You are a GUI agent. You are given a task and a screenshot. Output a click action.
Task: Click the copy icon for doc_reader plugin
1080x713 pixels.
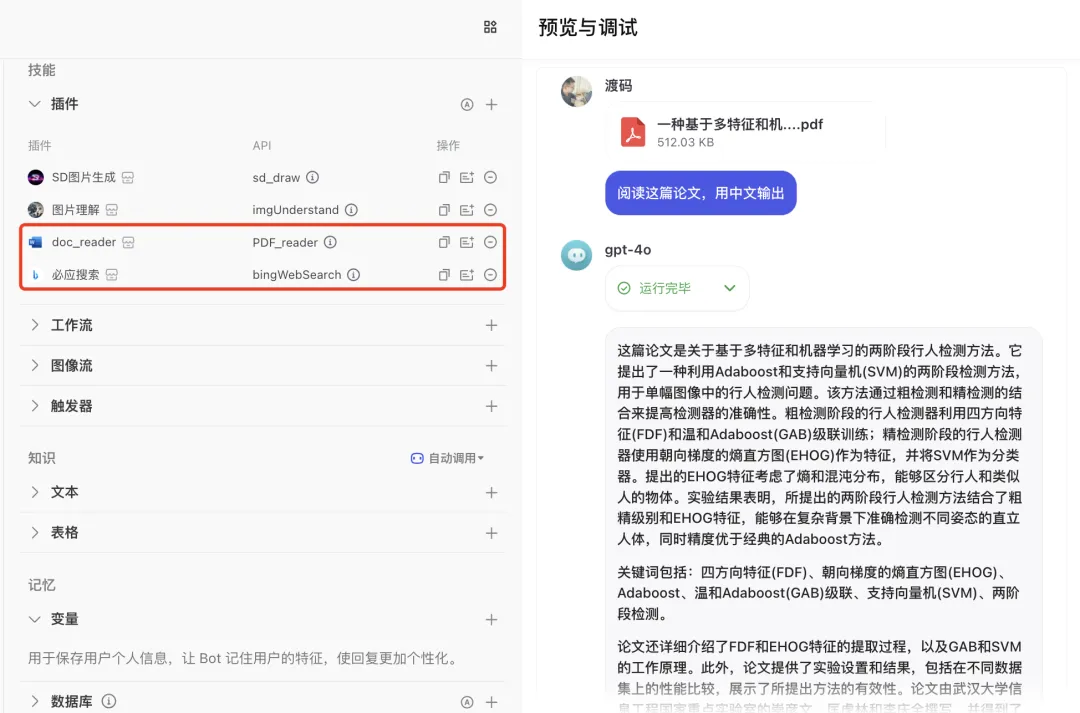[x=443, y=242]
